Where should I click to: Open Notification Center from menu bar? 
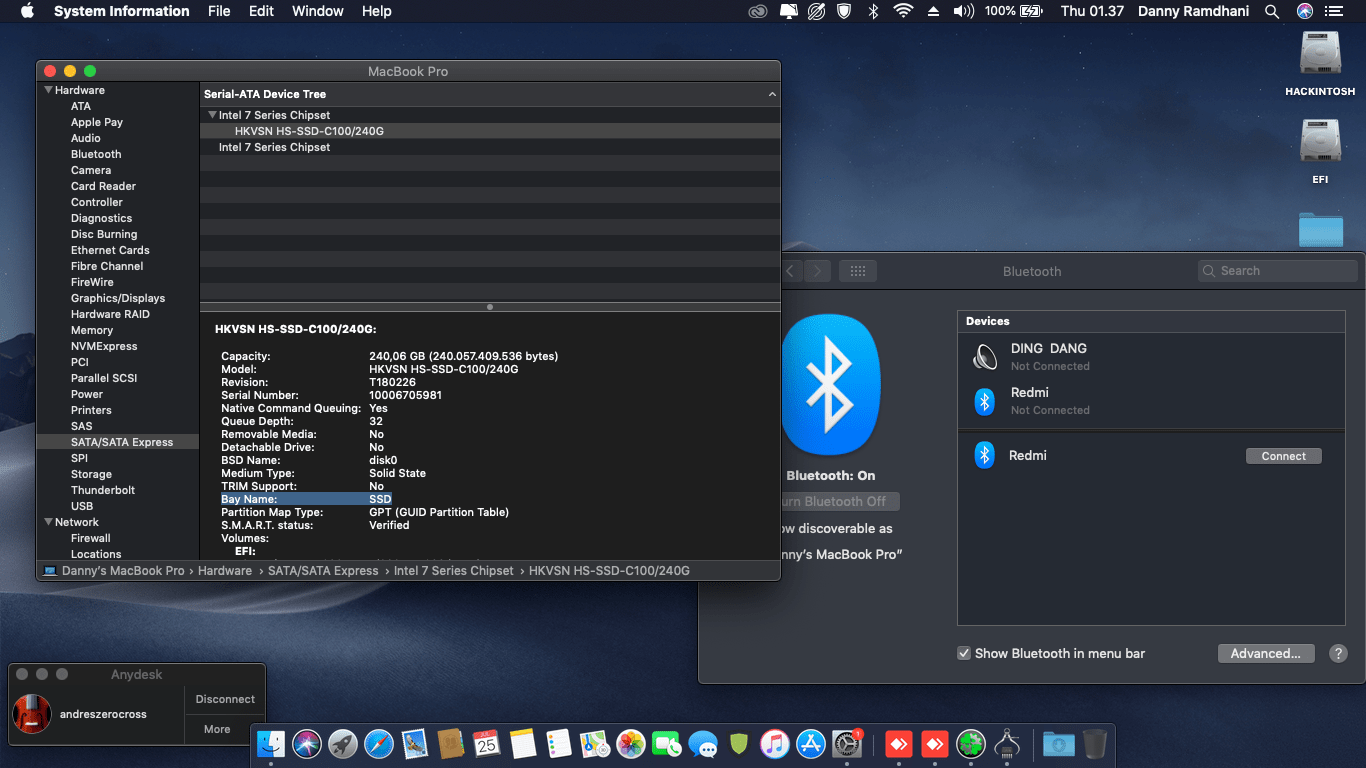pos(1333,11)
